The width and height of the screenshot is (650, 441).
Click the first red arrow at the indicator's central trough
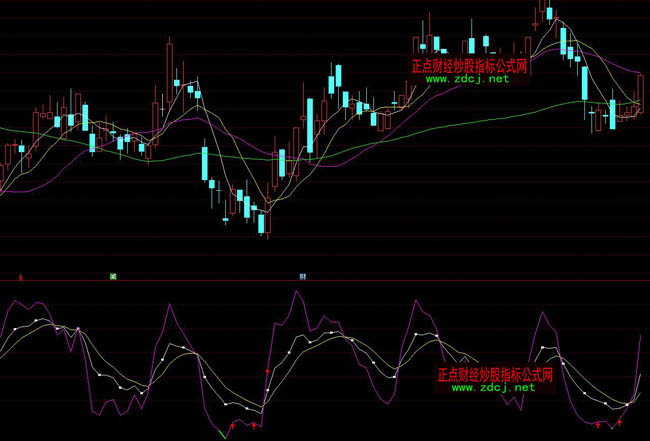(x=232, y=424)
